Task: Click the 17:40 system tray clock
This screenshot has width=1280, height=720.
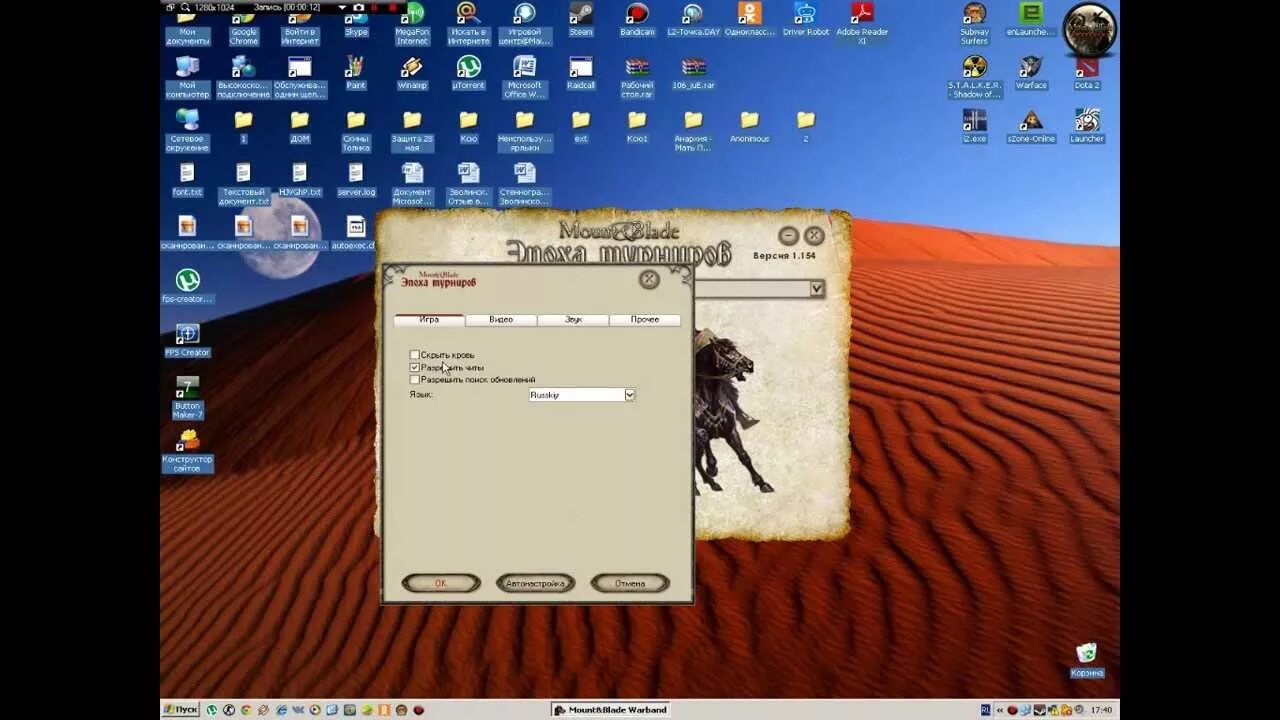Action: 1101,710
